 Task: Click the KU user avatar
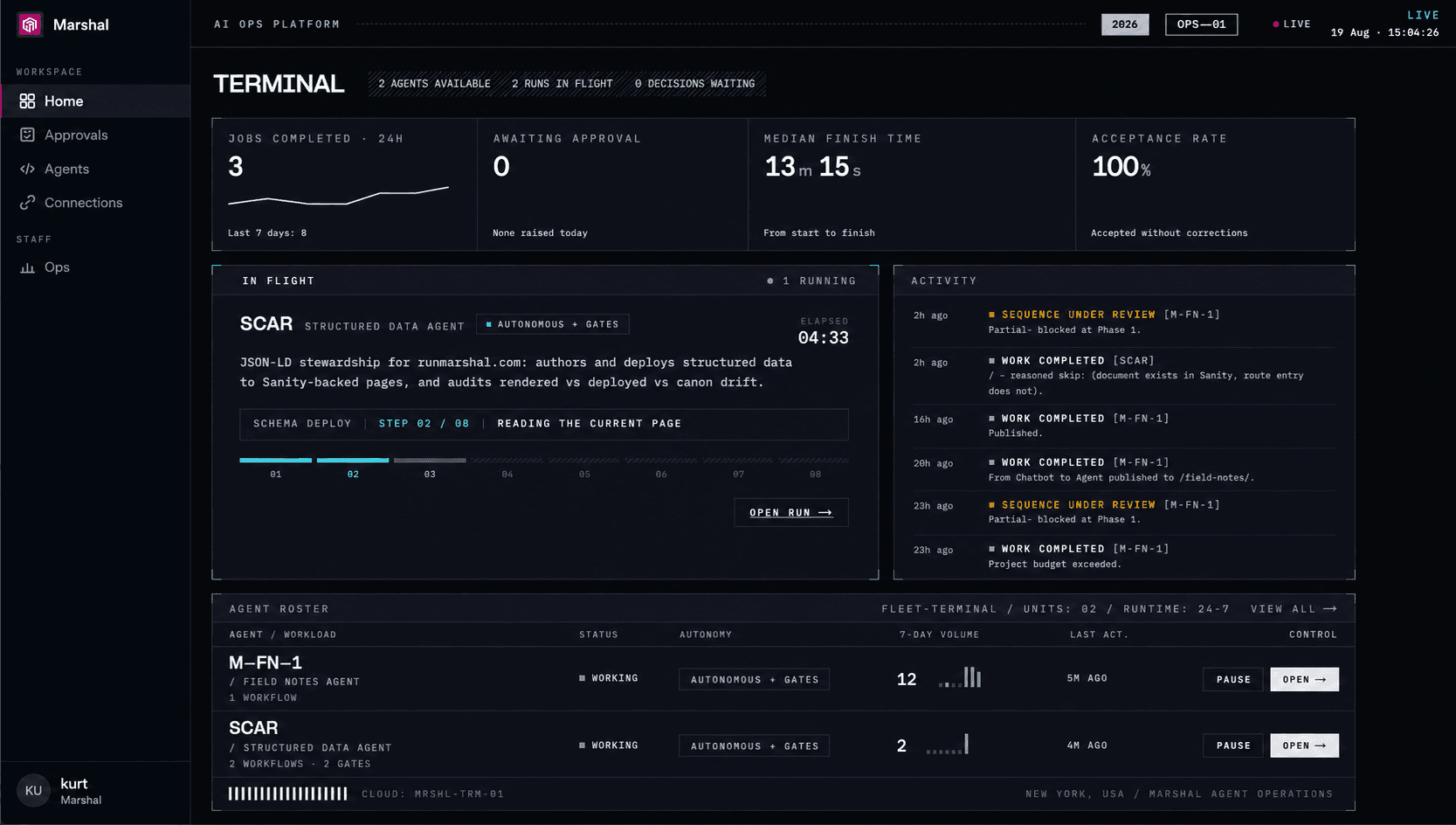click(33, 791)
